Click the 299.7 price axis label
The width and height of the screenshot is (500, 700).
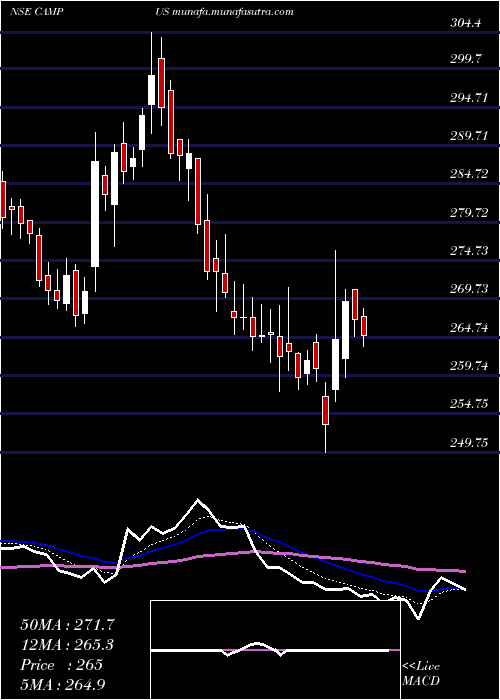pos(466,60)
